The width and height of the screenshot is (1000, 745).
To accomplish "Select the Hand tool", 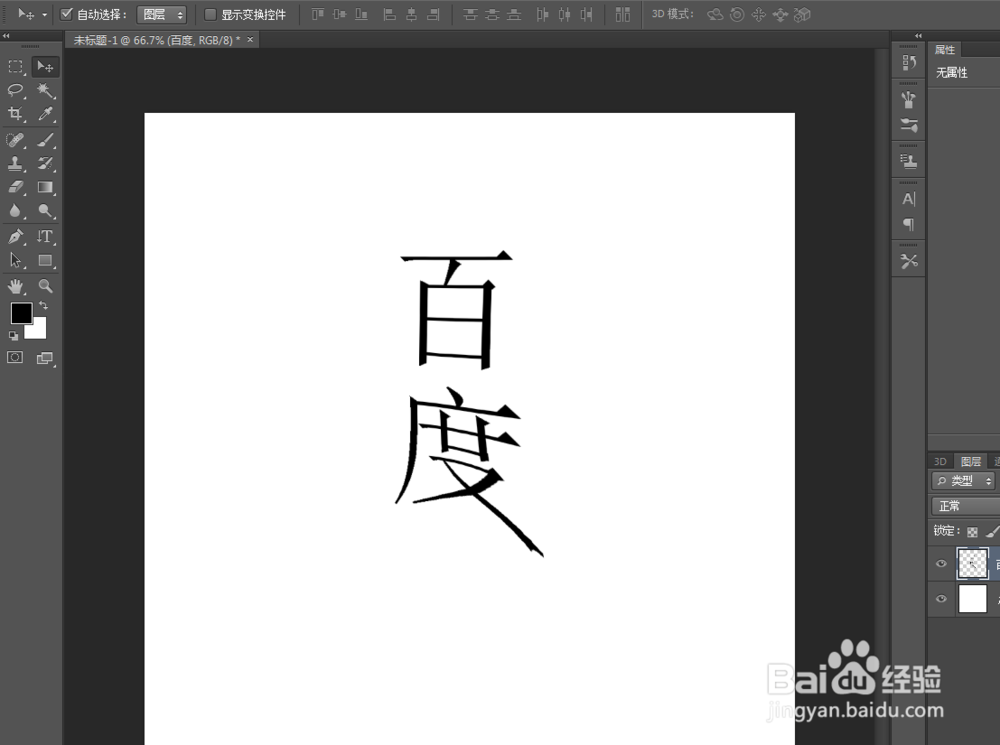I will click(x=15, y=286).
